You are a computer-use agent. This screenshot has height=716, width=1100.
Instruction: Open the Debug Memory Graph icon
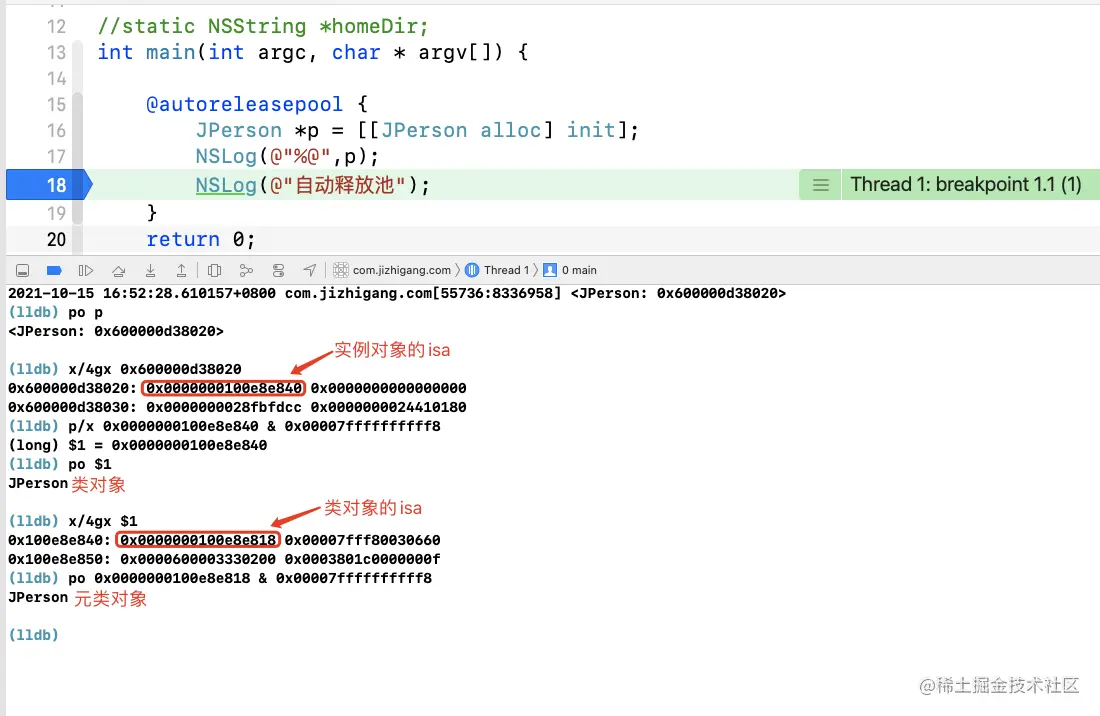246,270
